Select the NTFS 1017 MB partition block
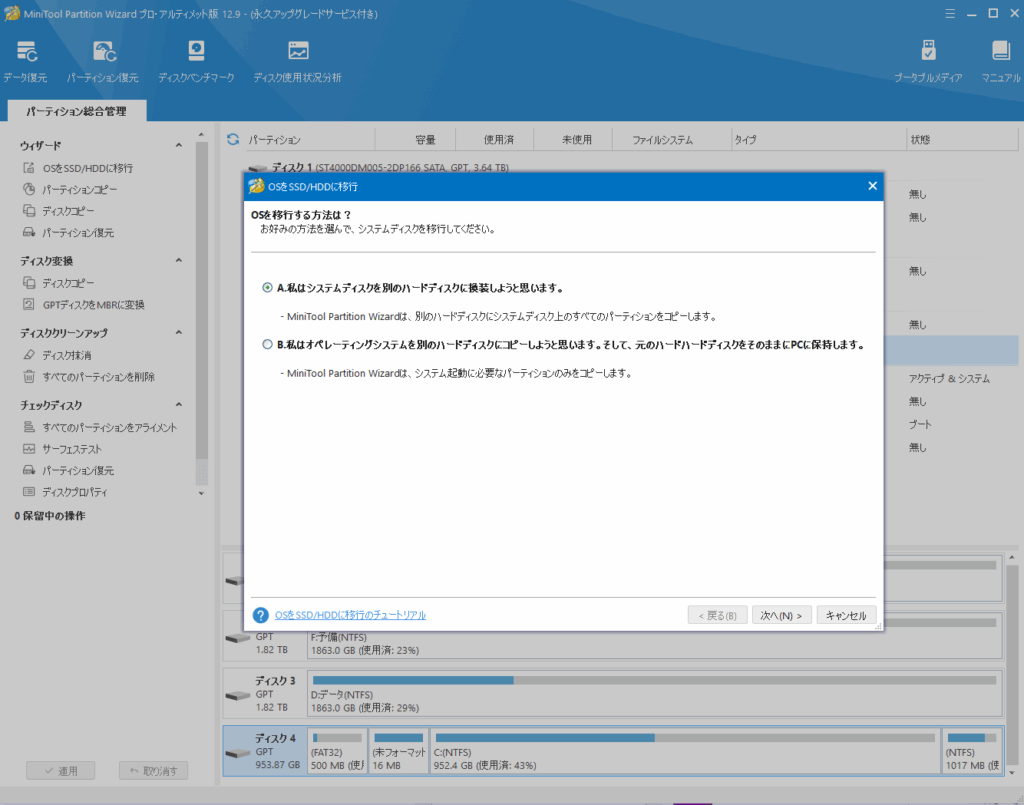The image size is (1024, 805). pos(972,751)
